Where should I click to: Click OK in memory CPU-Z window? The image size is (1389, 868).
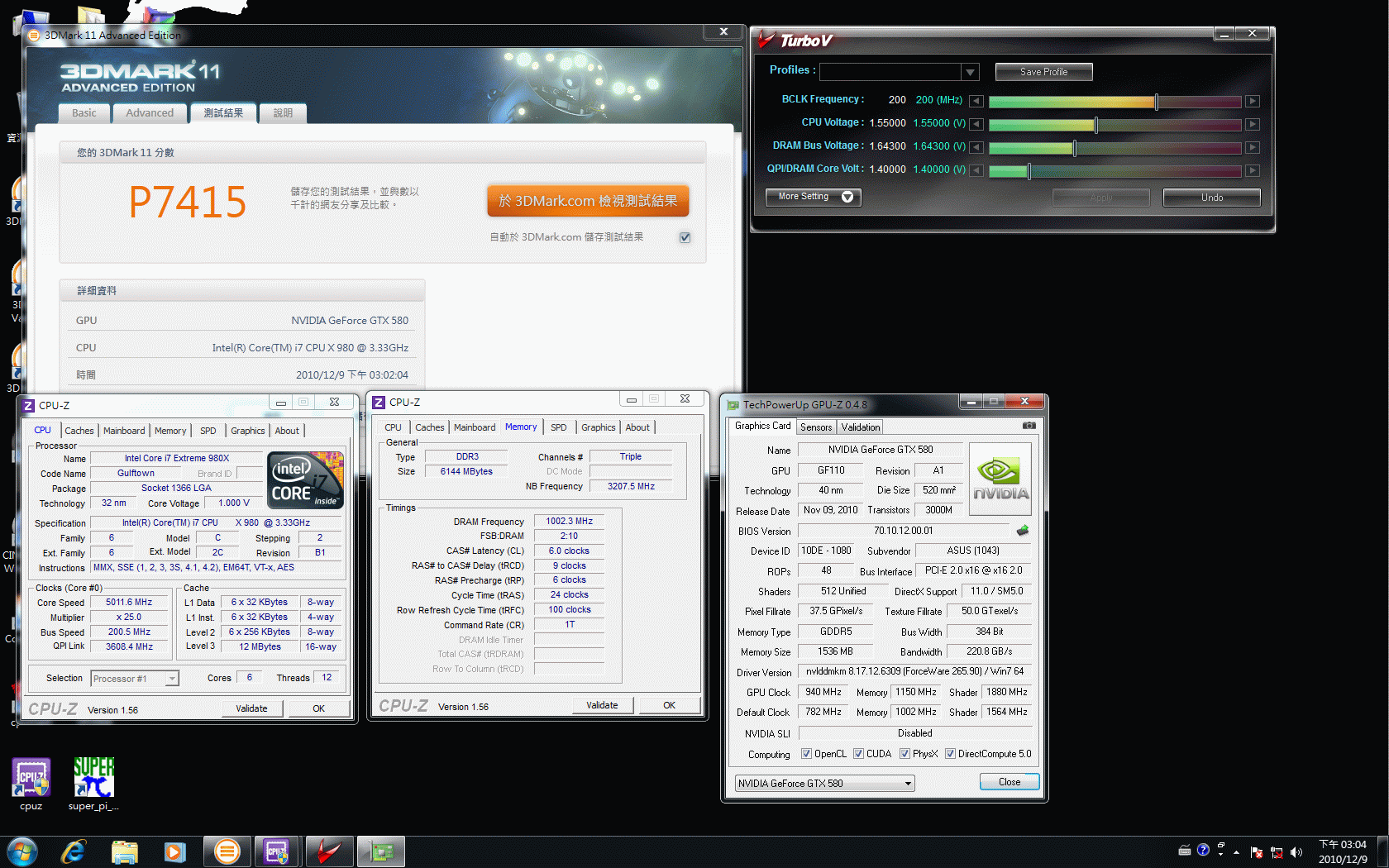pos(669,705)
